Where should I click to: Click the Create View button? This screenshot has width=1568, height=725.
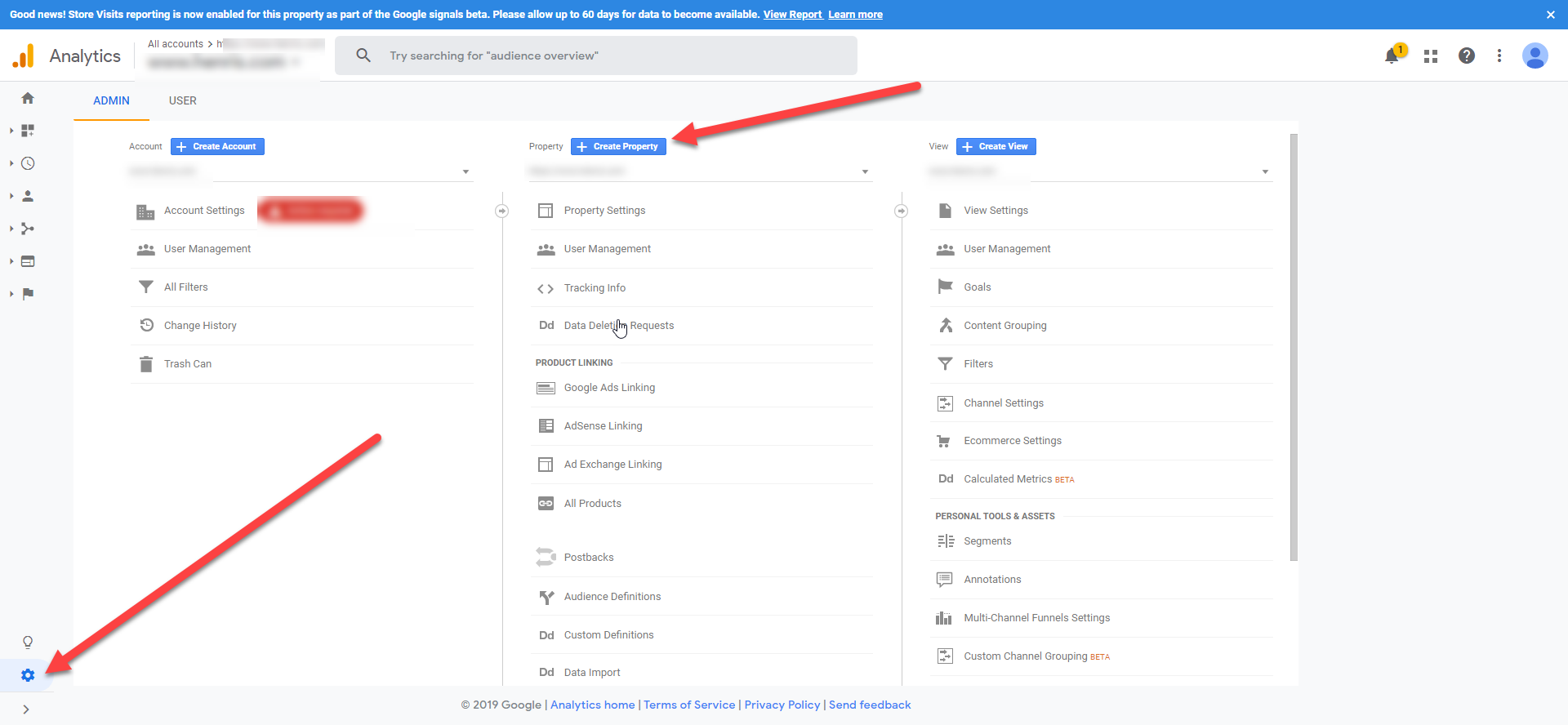pyautogui.click(x=996, y=146)
